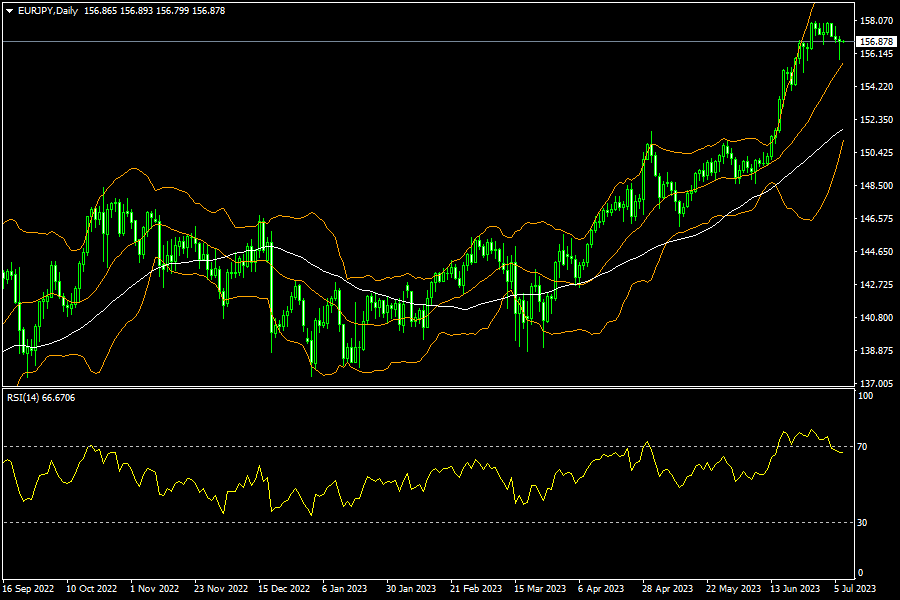Click the 138.875 price axis label

(876, 351)
